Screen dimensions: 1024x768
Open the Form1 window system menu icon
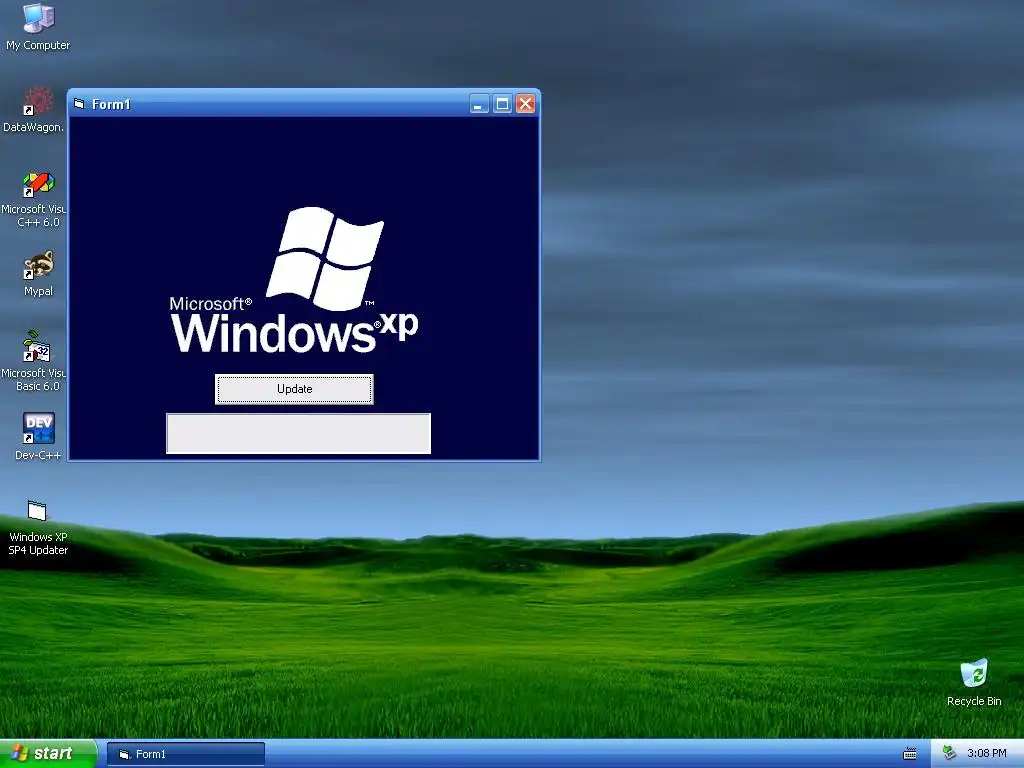coord(80,104)
